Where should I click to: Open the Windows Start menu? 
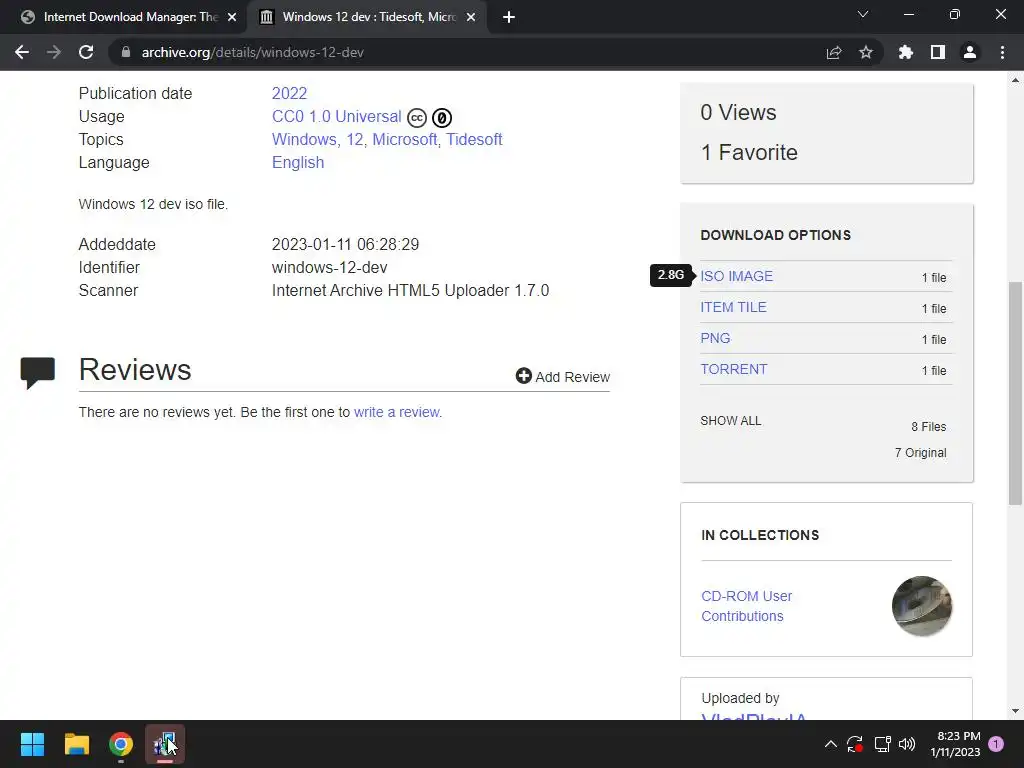tap(32, 744)
